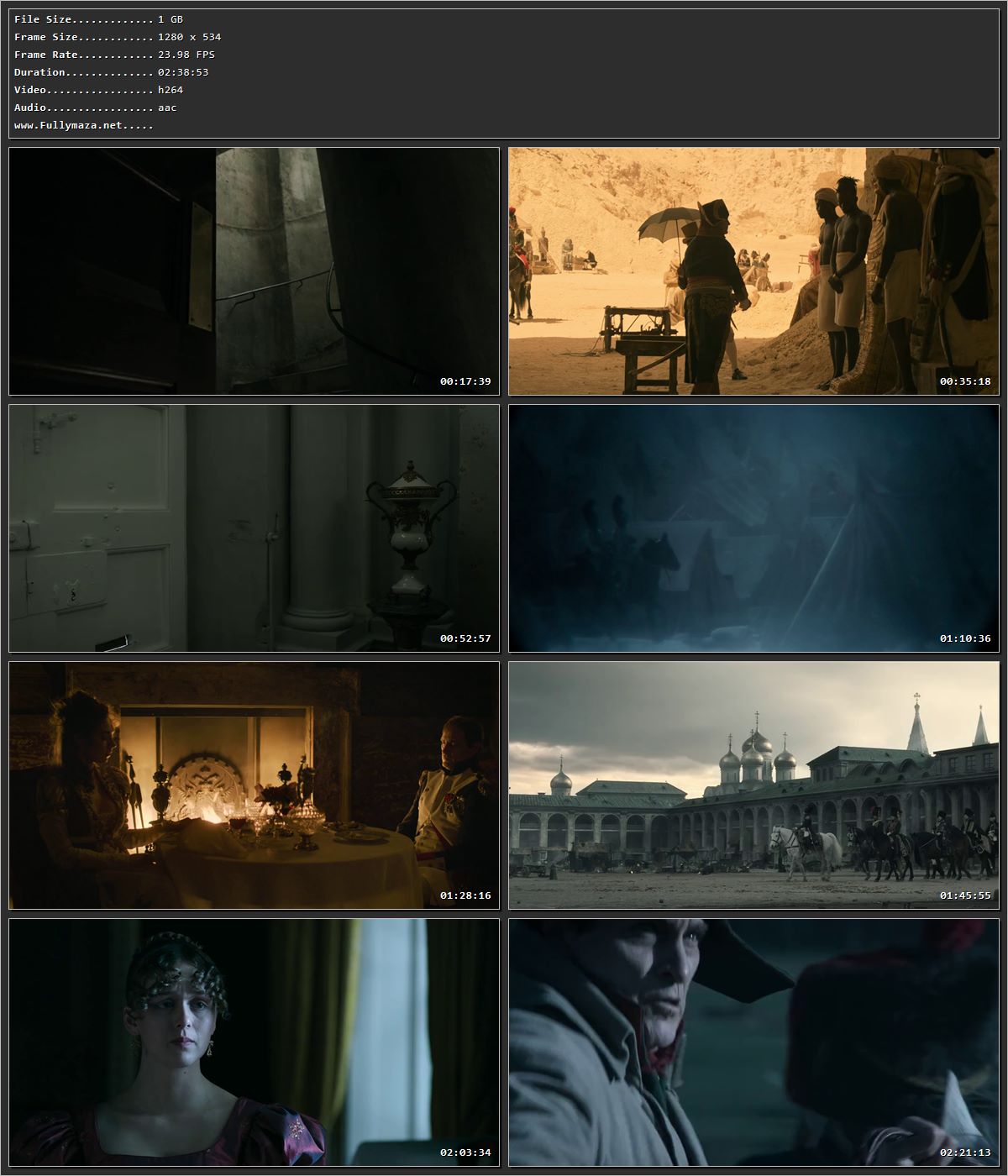Select the Video h264 line
Screen dimensions: 1008x1176
tap(98, 90)
